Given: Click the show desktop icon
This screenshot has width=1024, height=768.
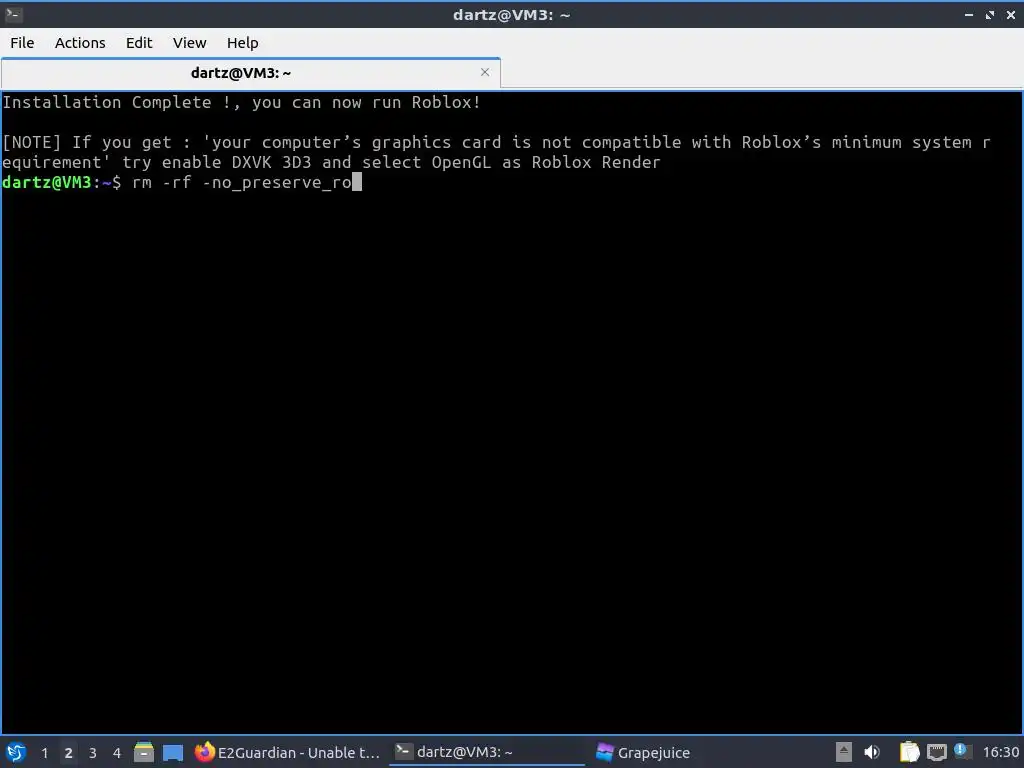Looking at the screenshot, I should click(x=172, y=752).
